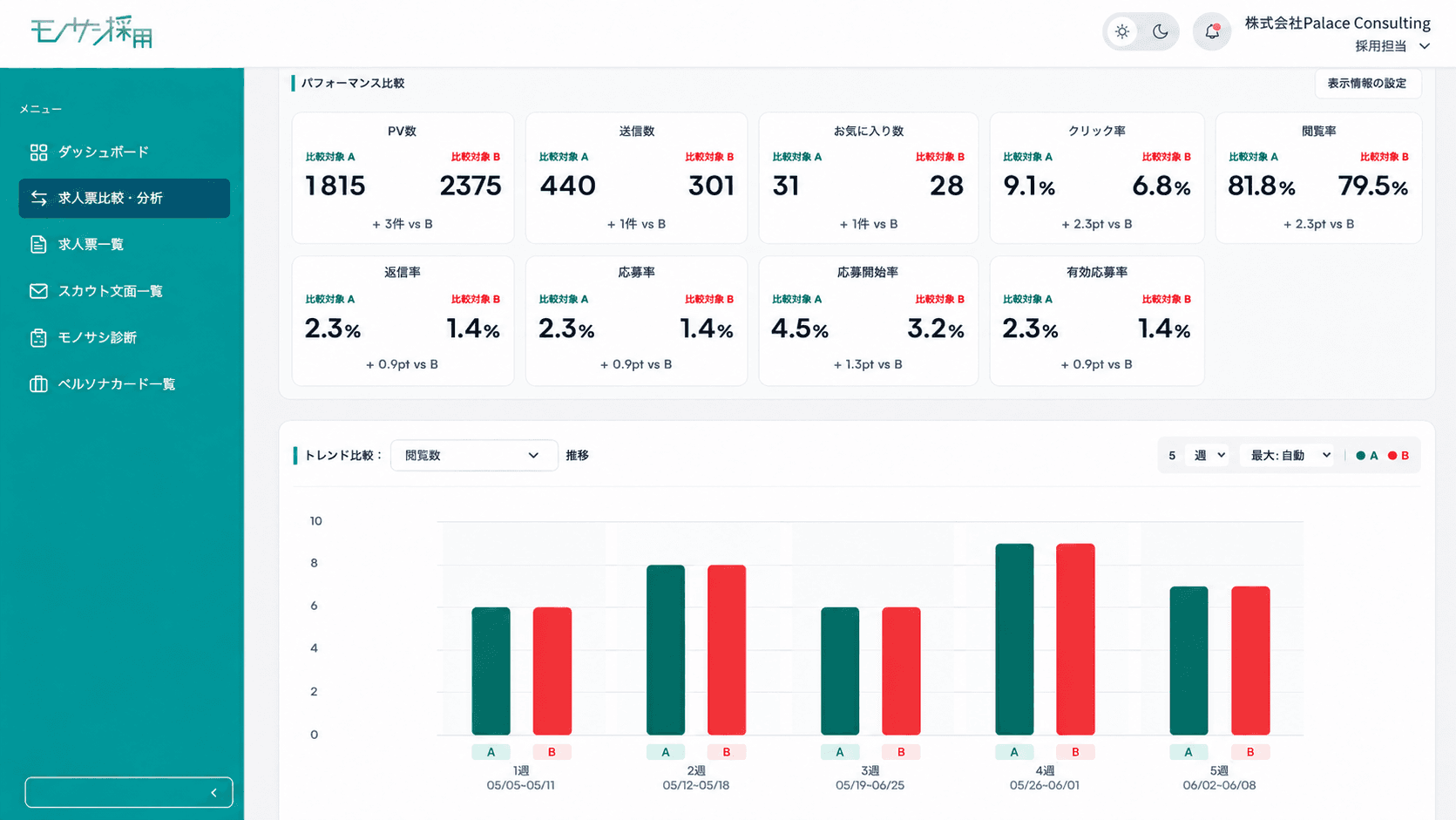The width and height of the screenshot is (1456, 820).
Task: Open the モノサシ診断 menu item
Action: tap(125, 337)
